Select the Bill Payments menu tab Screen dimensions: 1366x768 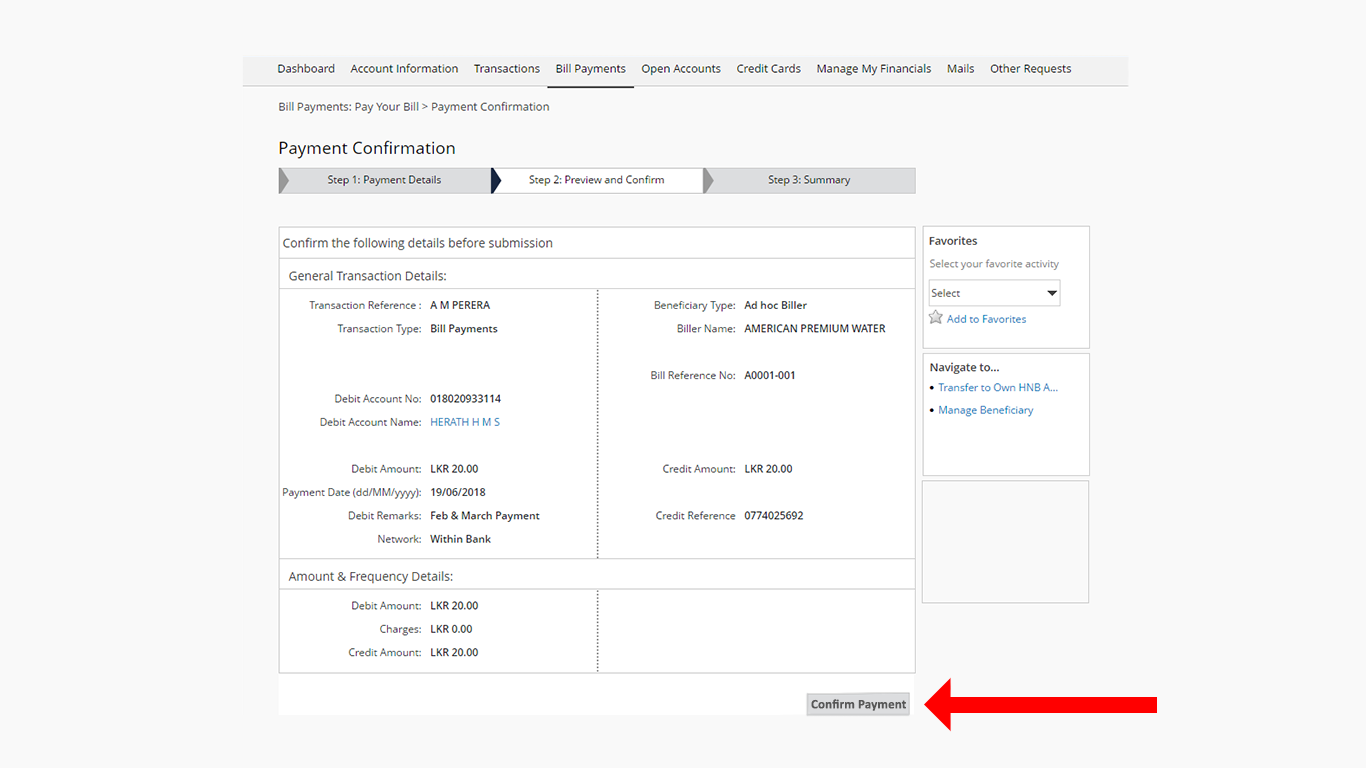coord(590,69)
